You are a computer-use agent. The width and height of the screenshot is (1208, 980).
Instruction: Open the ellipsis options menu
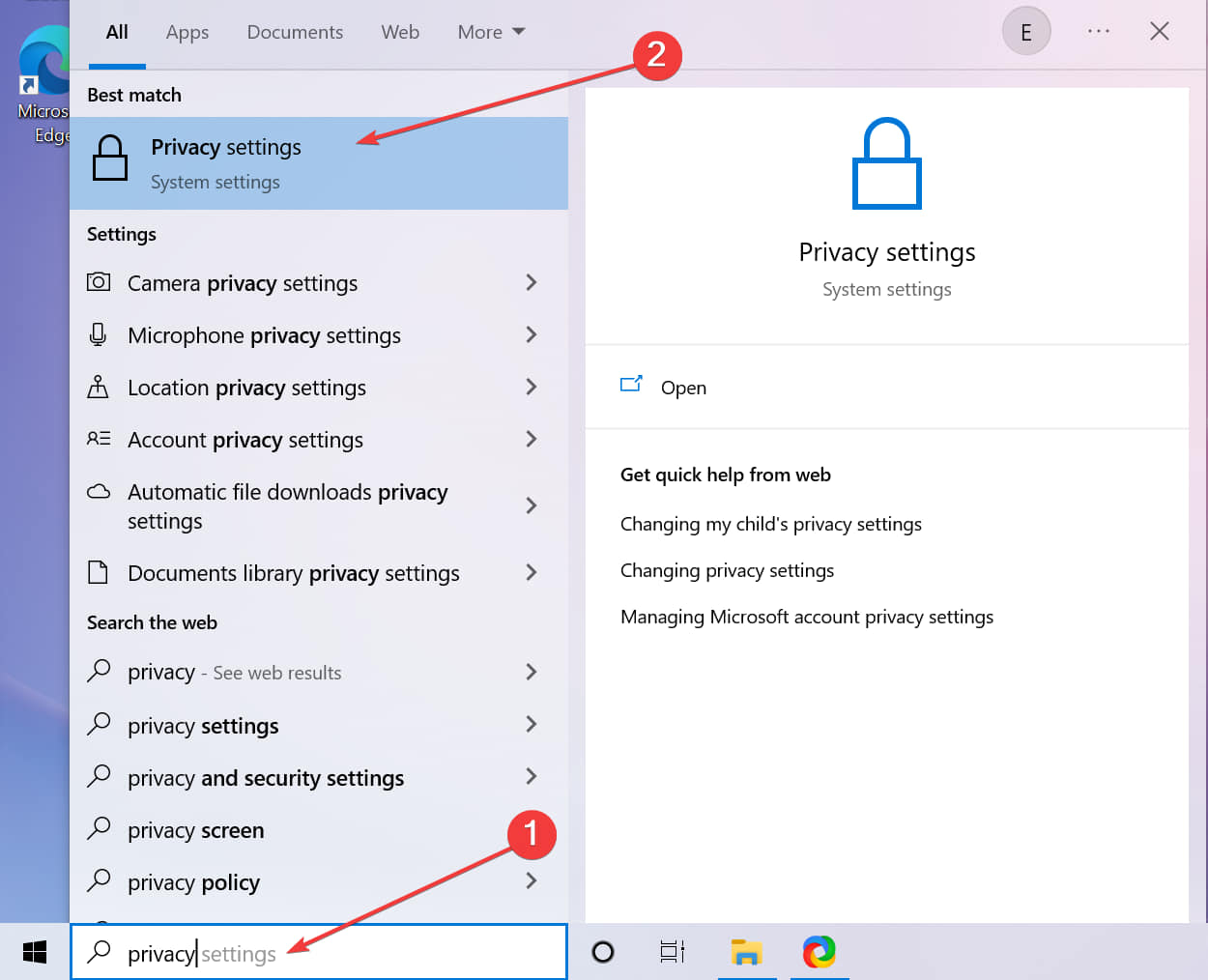click(1098, 30)
